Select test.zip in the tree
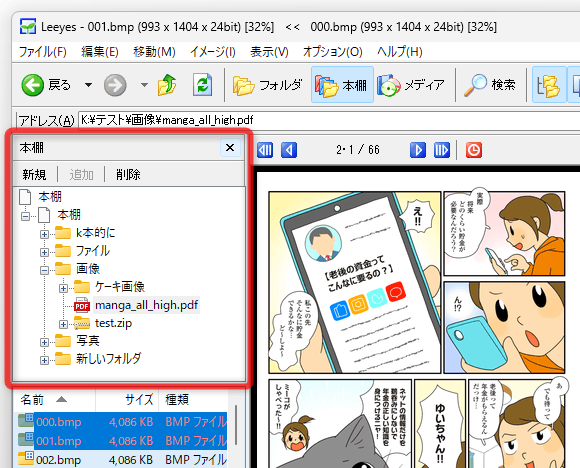This screenshot has height=468, width=580. pyautogui.click(x=113, y=323)
